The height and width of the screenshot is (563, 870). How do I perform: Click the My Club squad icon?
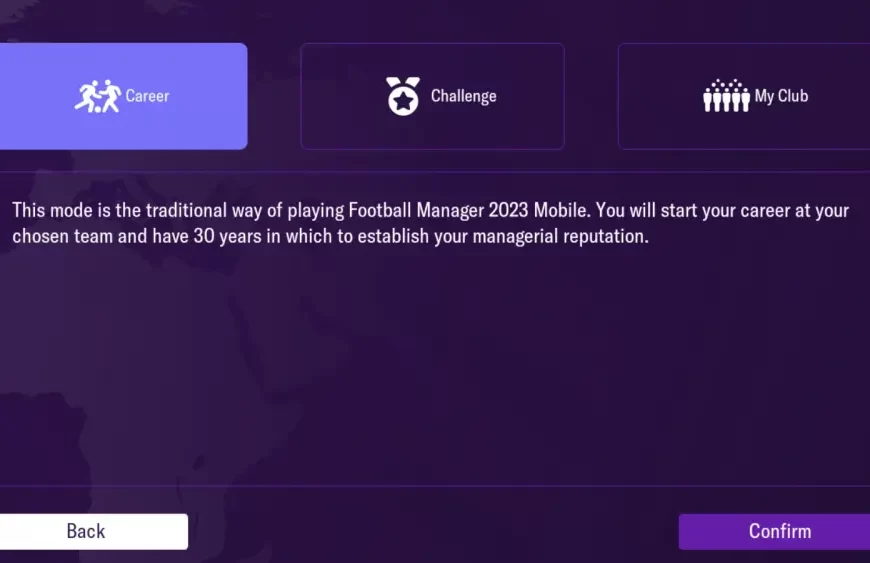pyautogui.click(x=726, y=96)
